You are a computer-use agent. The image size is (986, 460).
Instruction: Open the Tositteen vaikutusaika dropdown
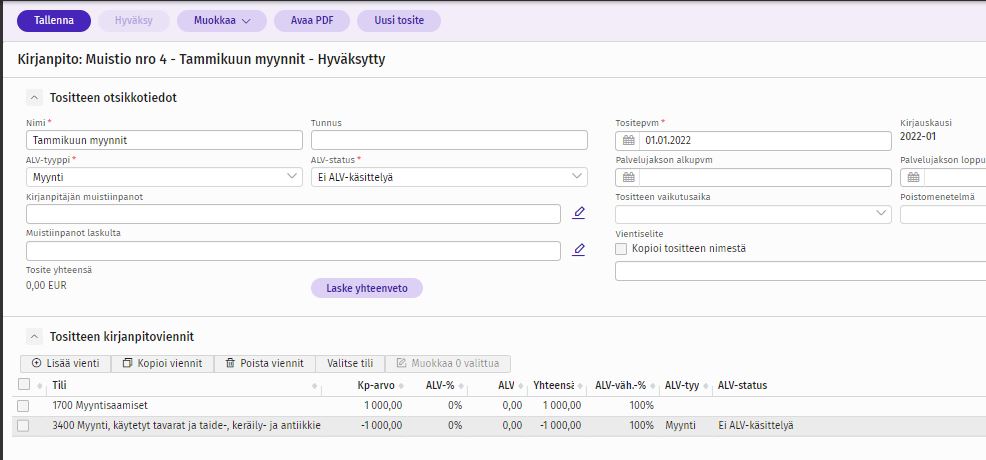click(753, 214)
